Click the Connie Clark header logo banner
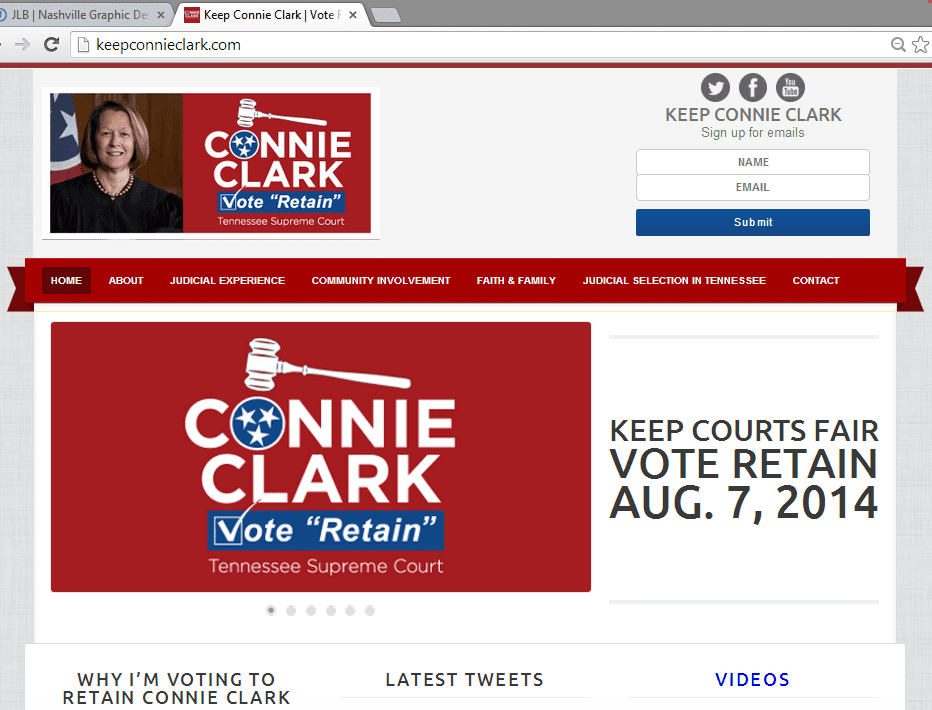 tap(210, 163)
